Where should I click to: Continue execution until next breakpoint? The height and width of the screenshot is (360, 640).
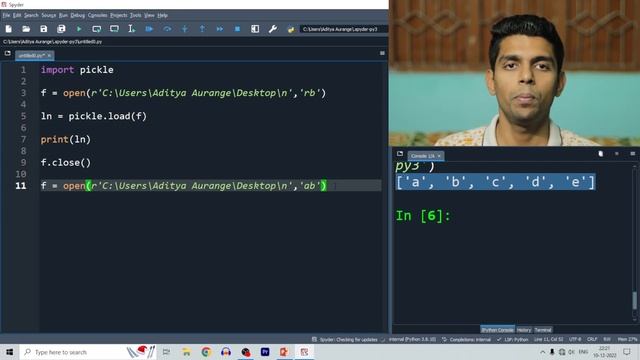220,29
